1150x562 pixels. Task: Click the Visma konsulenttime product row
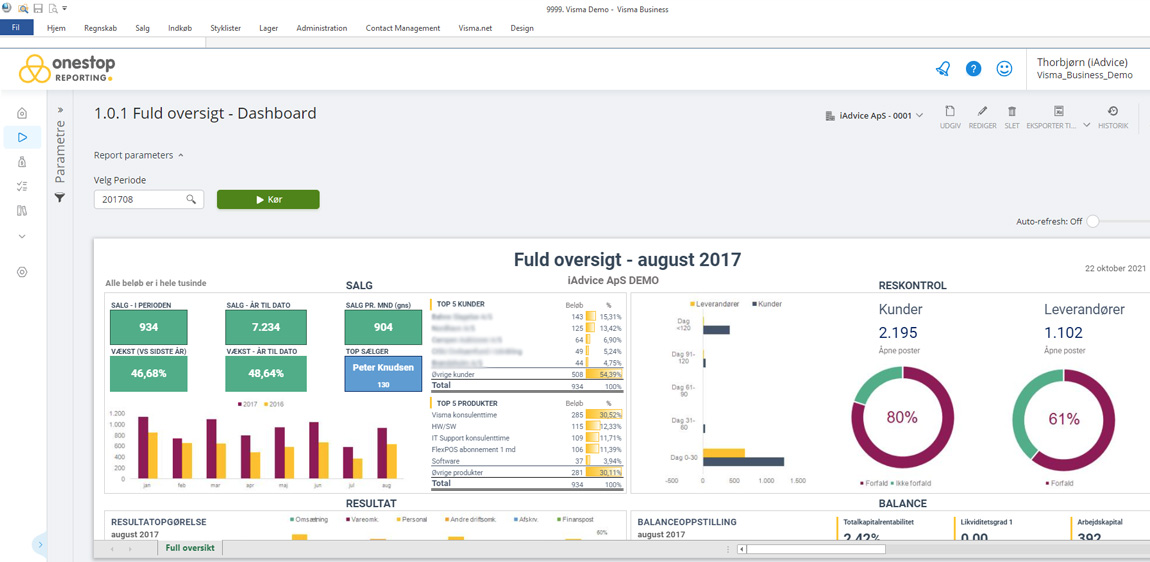pyautogui.click(x=526, y=415)
